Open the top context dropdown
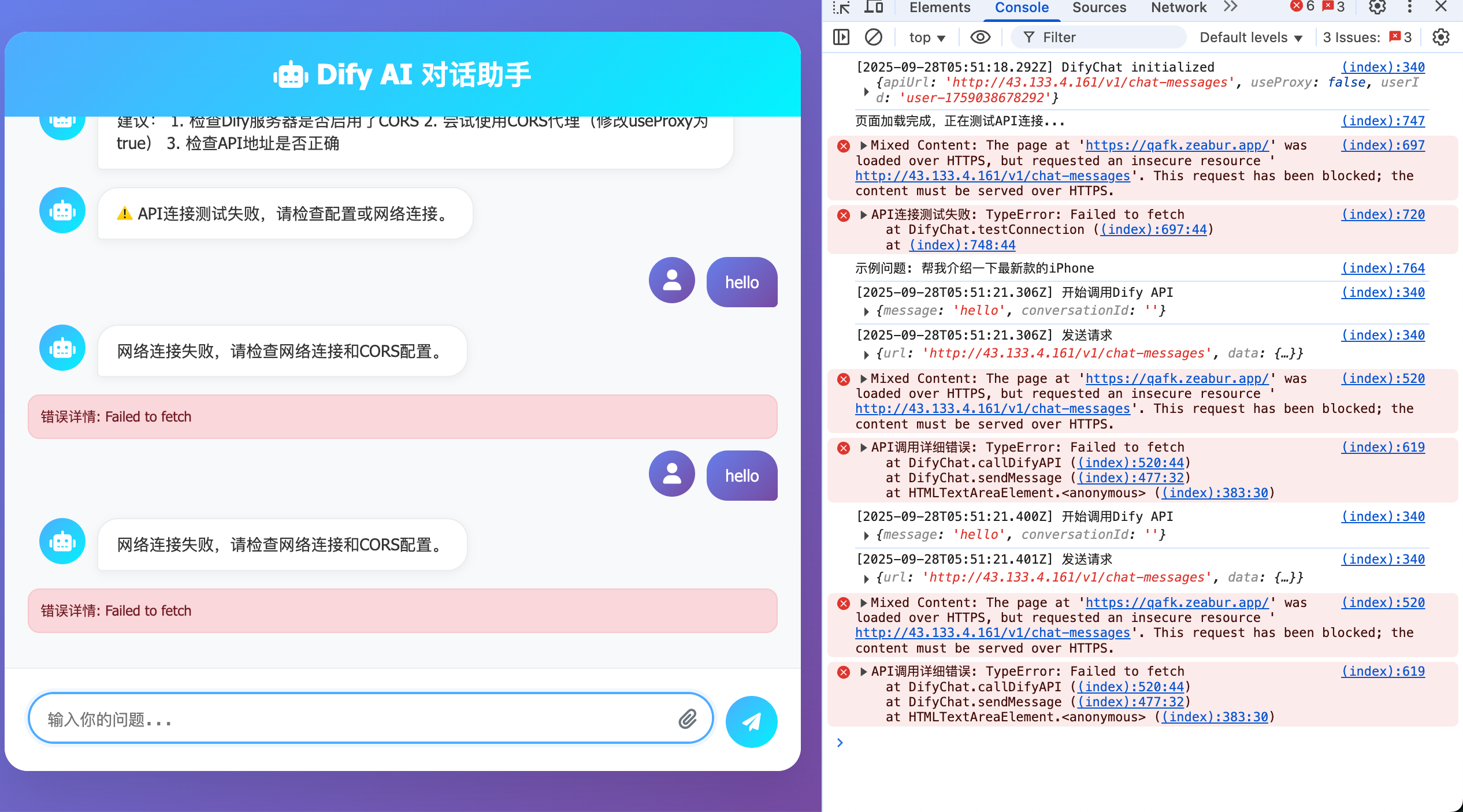The height and width of the screenshot is (812, 1463). tap(927, 38)
